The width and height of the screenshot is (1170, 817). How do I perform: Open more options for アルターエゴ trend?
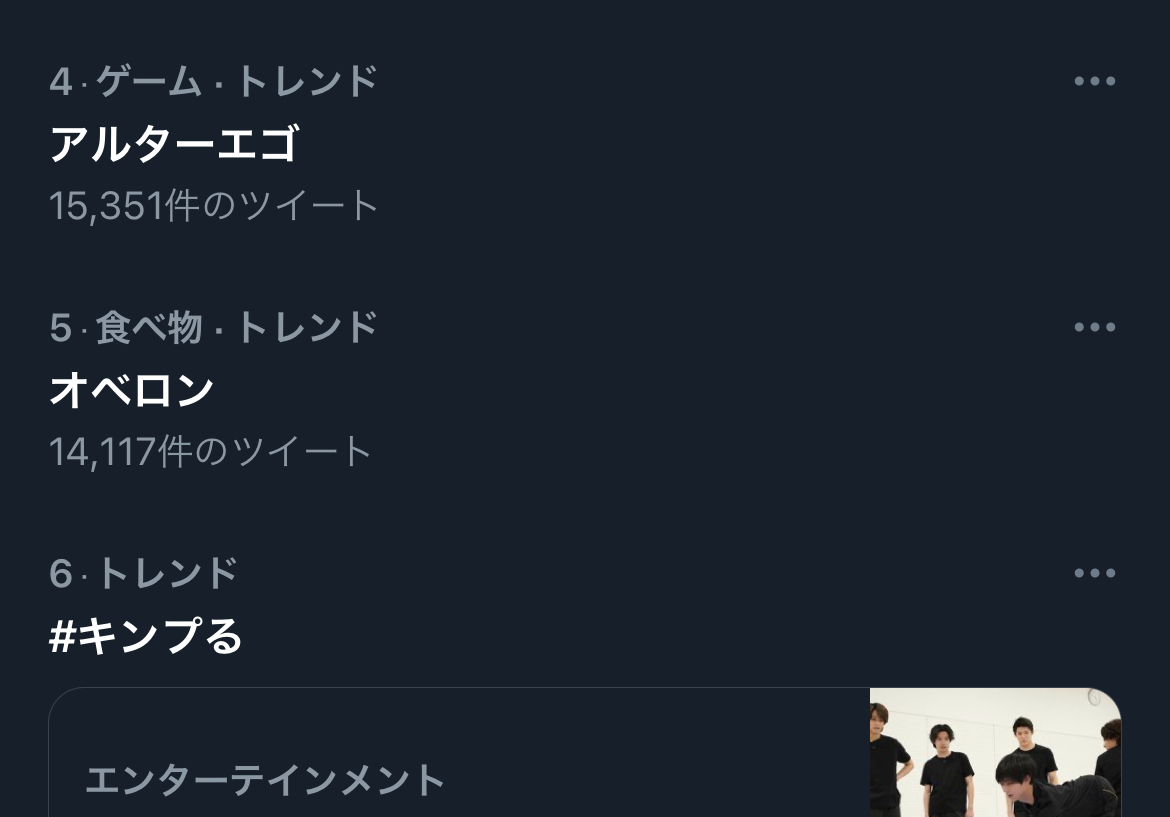point(1095,81)
